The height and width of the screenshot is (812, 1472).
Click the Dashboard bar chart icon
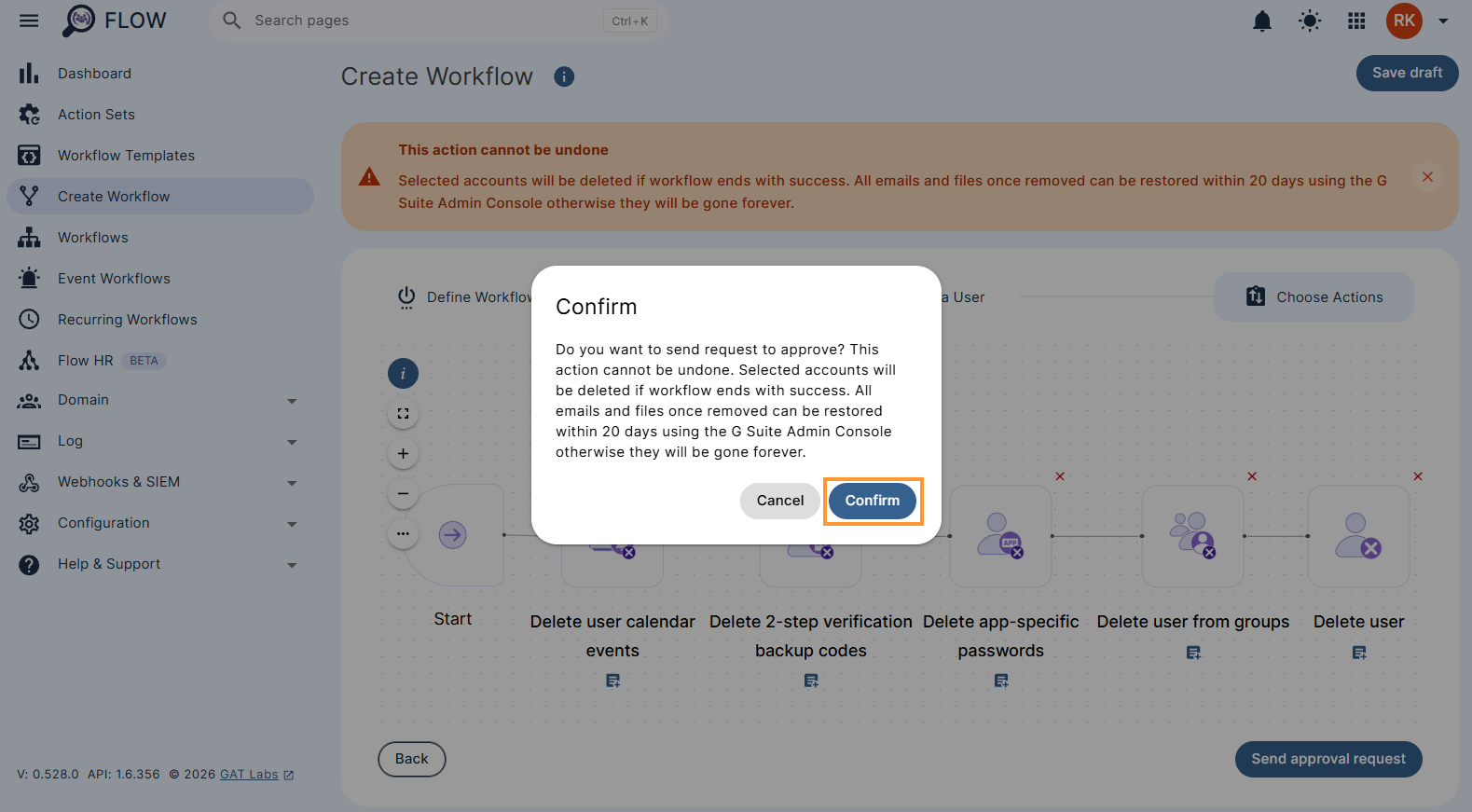click(29, 74)
